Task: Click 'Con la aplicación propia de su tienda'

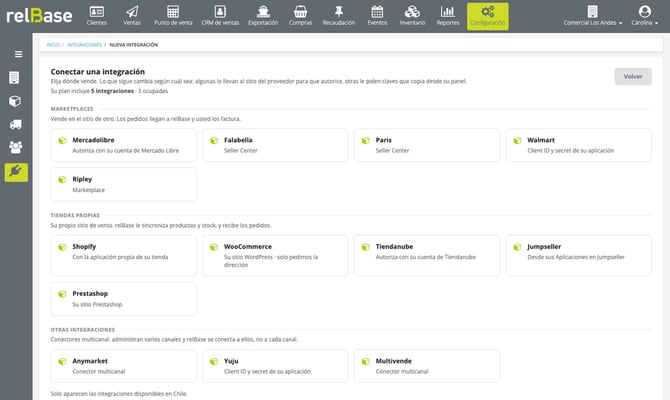Action: (120, 257)
